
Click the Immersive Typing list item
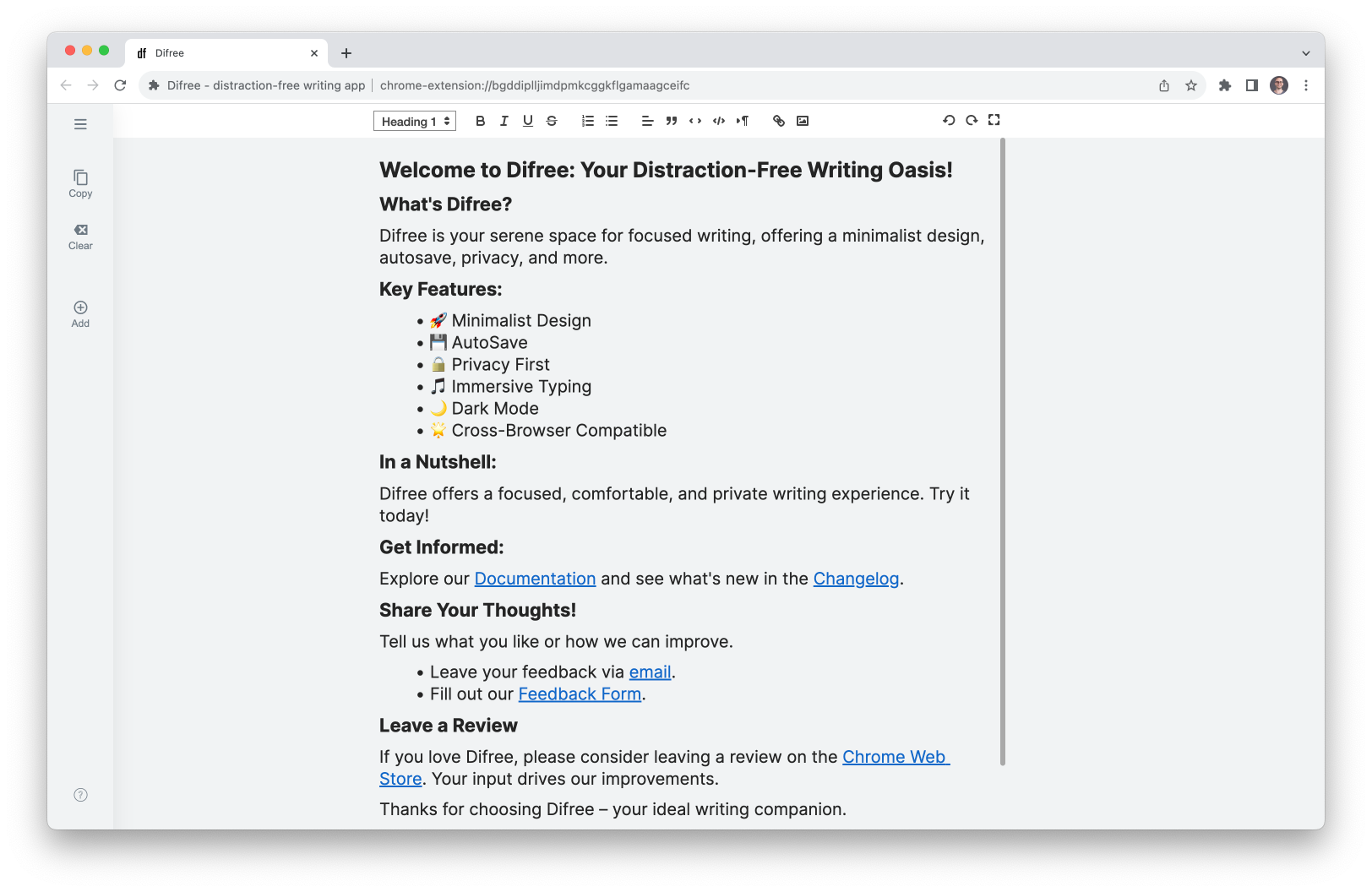[x=510, y=386]
